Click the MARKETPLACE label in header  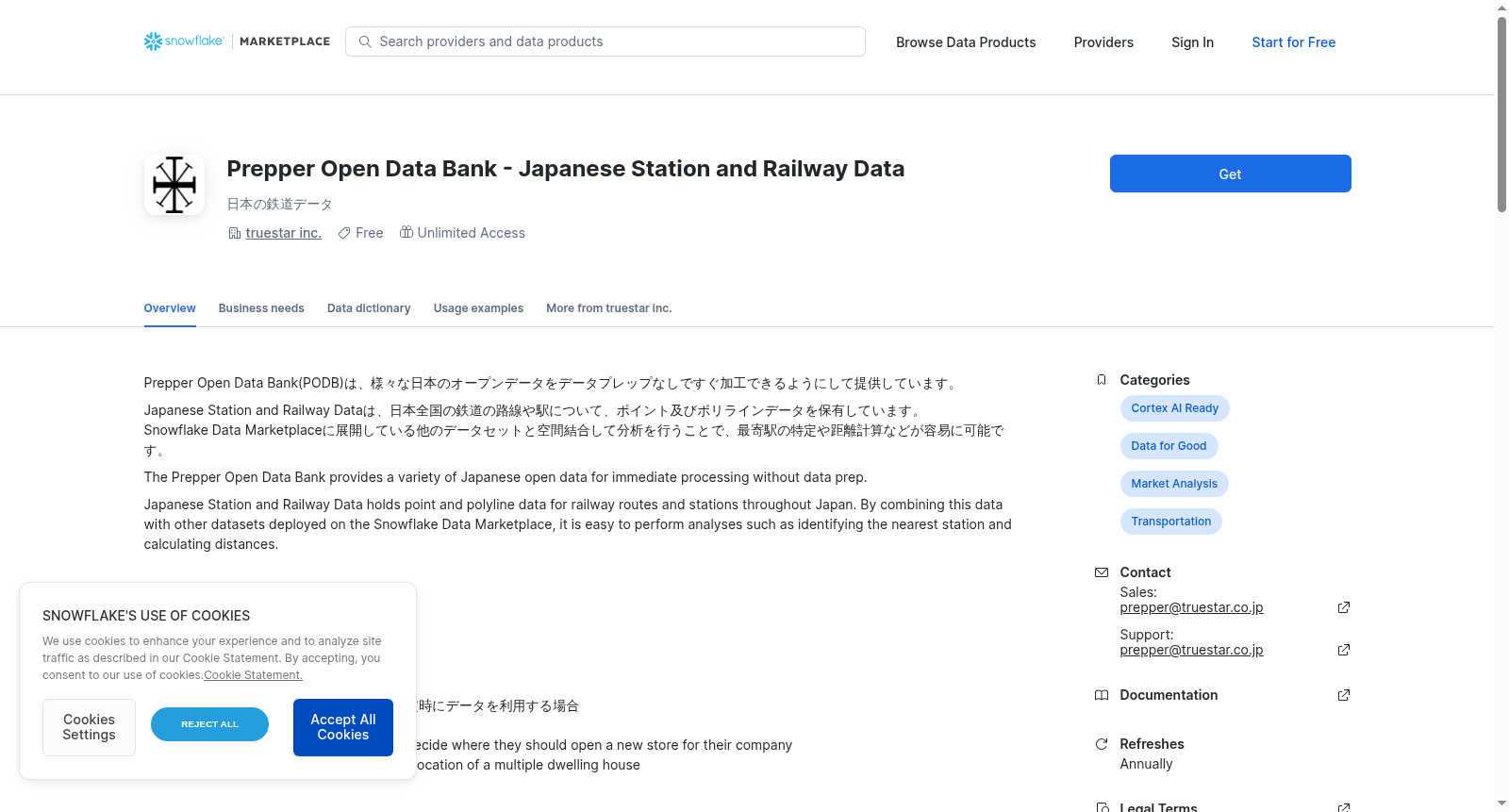[285, 41]
